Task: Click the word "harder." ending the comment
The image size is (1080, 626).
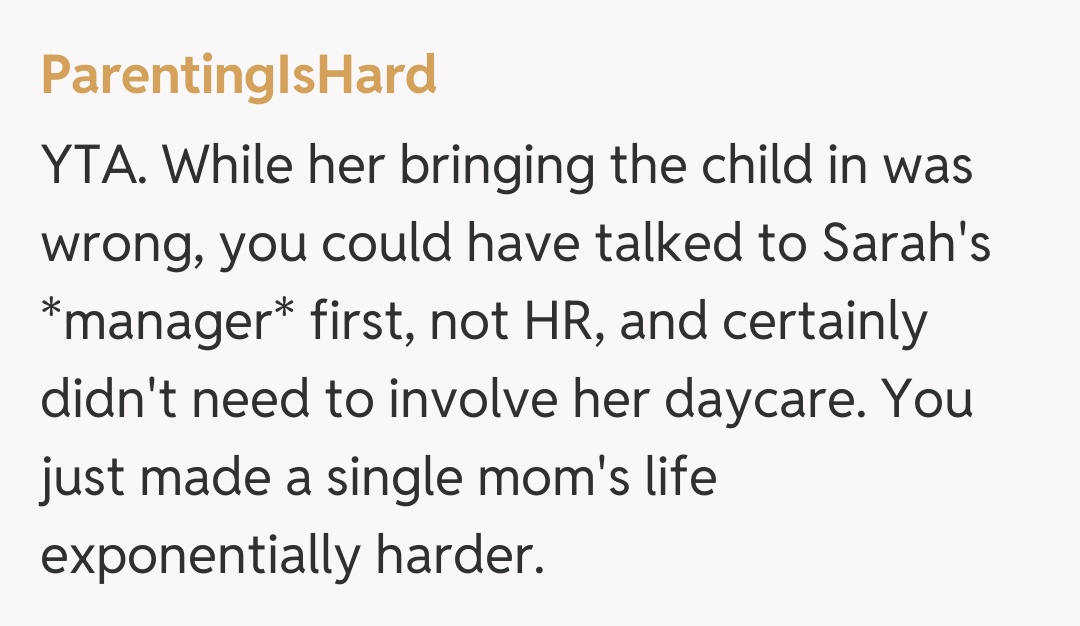Action: 463,556
